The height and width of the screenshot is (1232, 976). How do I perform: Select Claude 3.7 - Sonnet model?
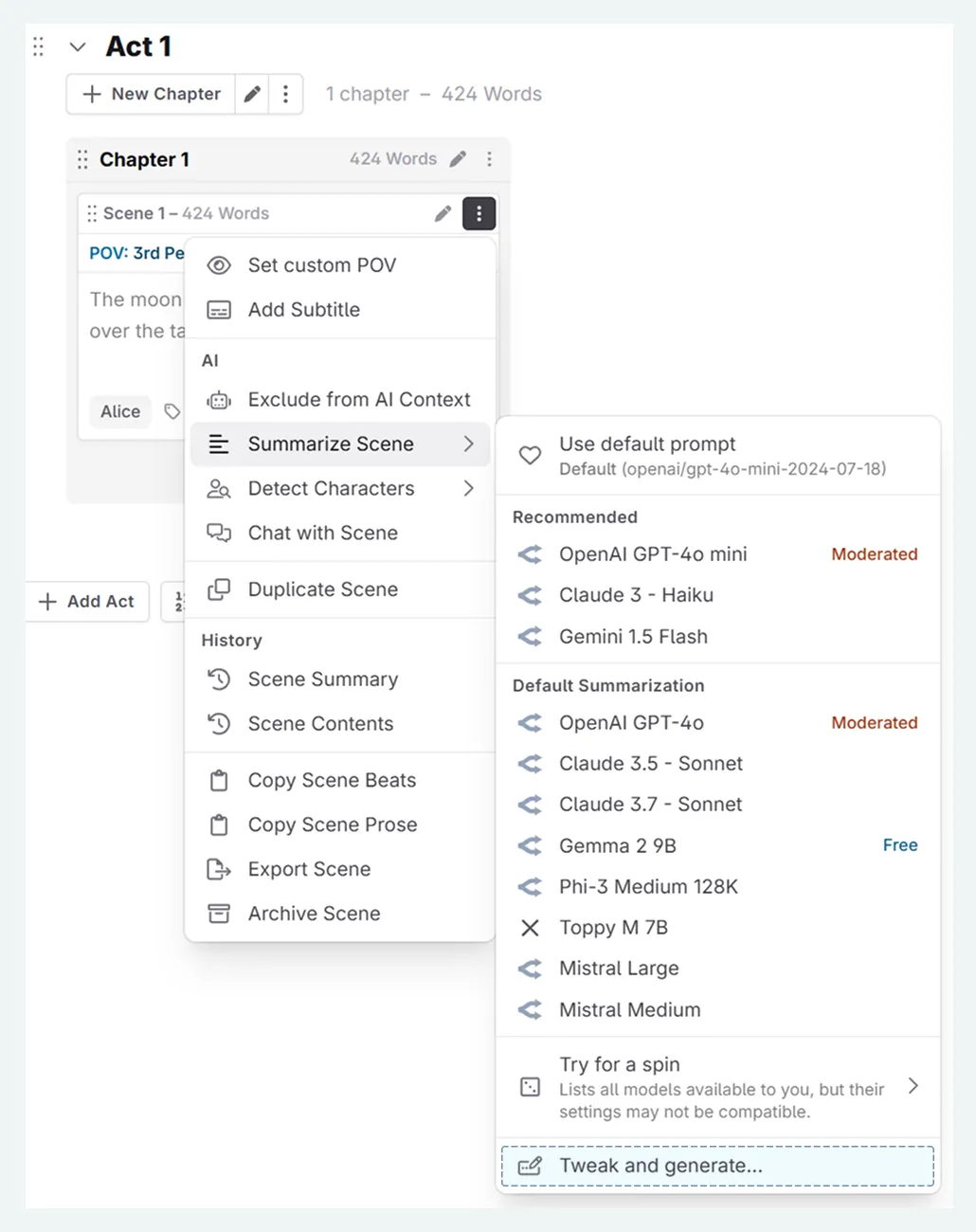(x=650, y=805)
